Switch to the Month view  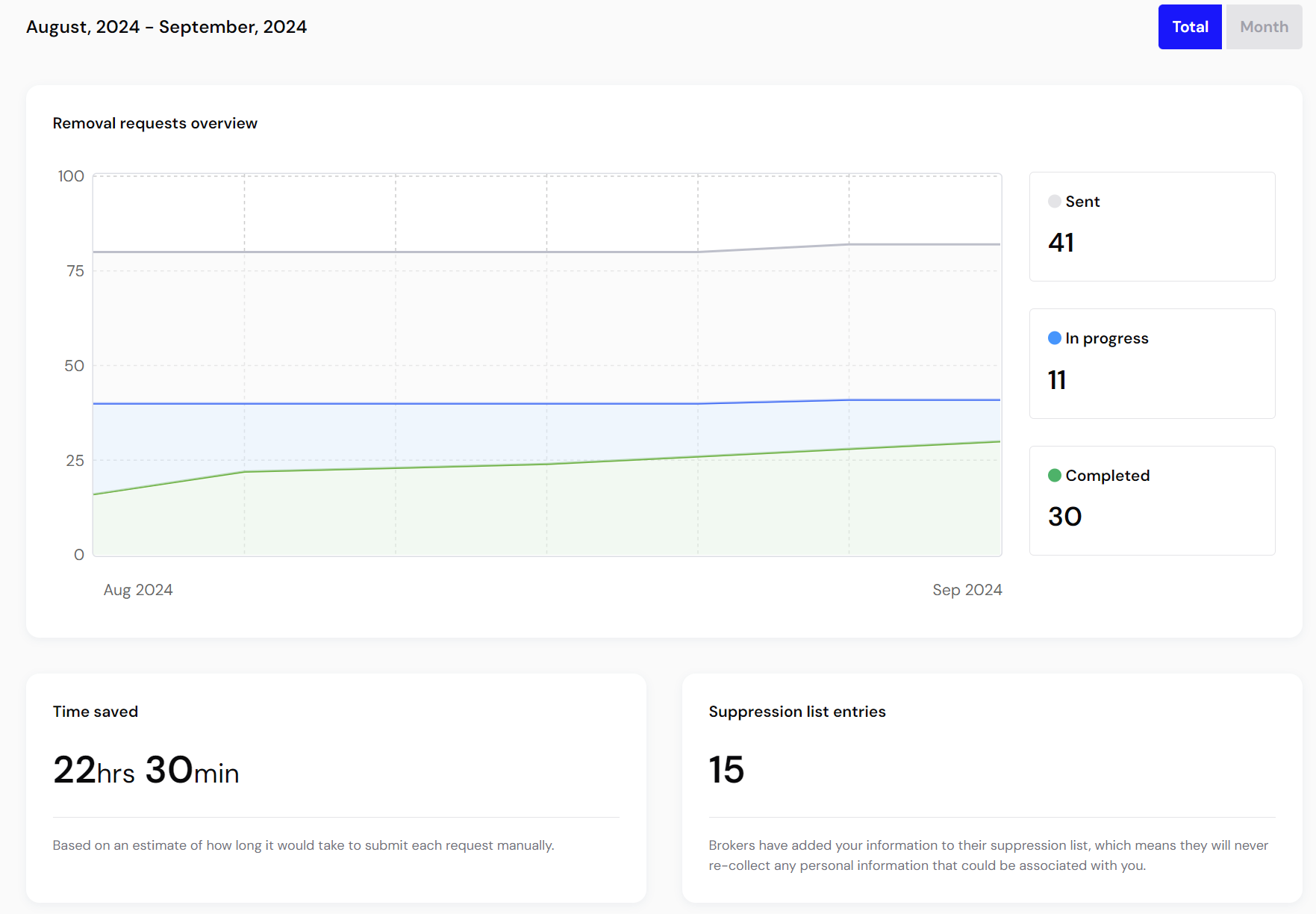click(x=1264, y=27)
